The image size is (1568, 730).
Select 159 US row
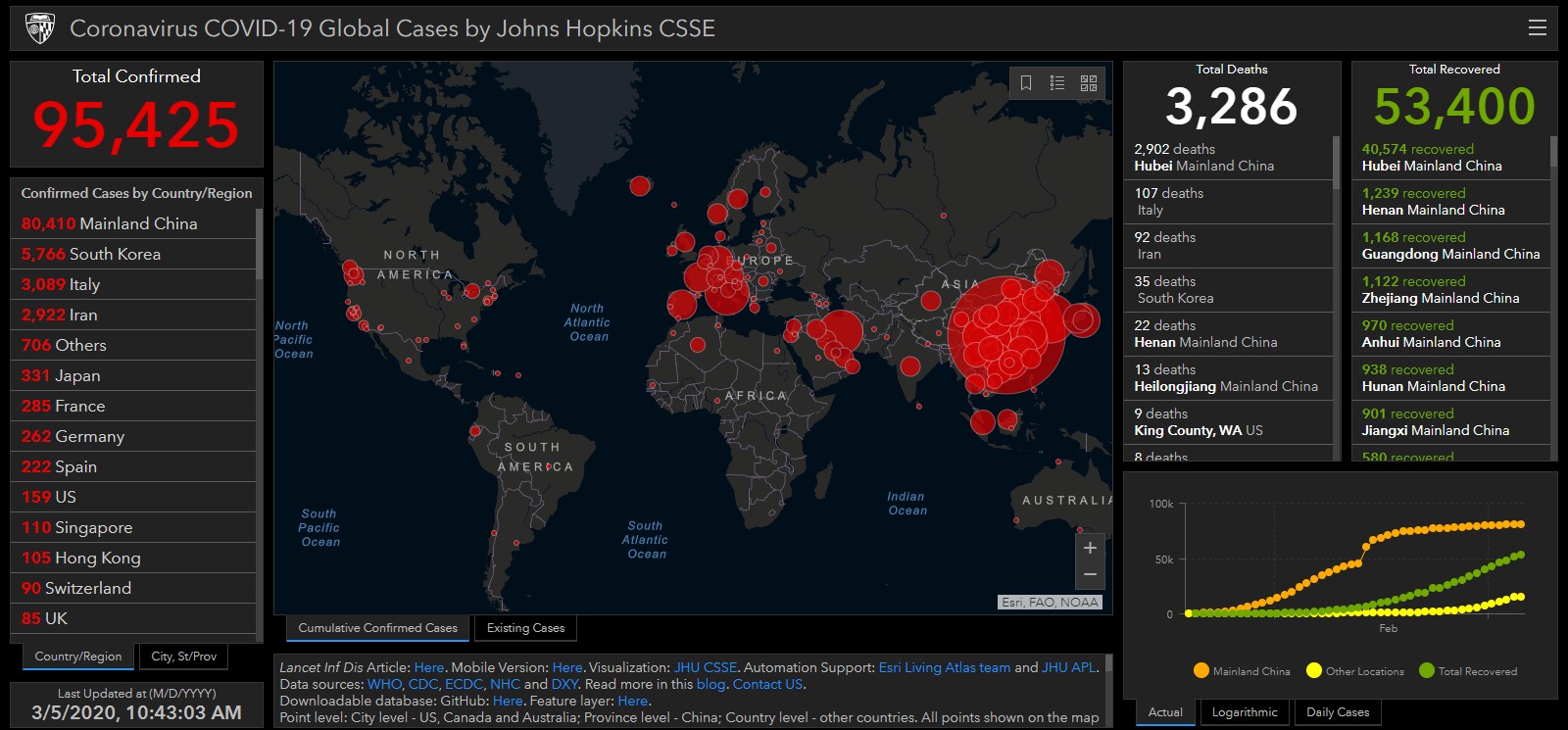133,497
